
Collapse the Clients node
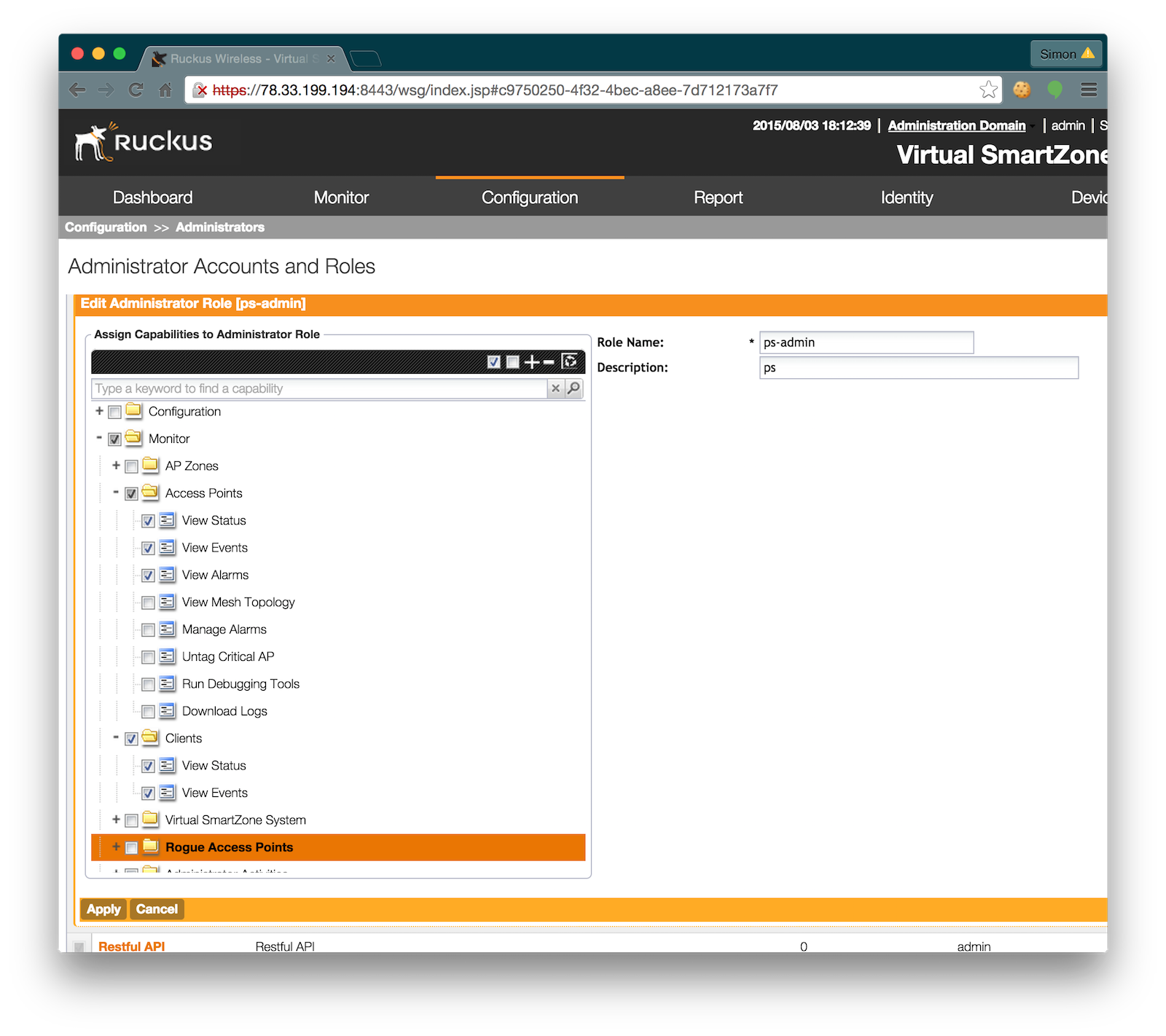click(x=116, y=737)
